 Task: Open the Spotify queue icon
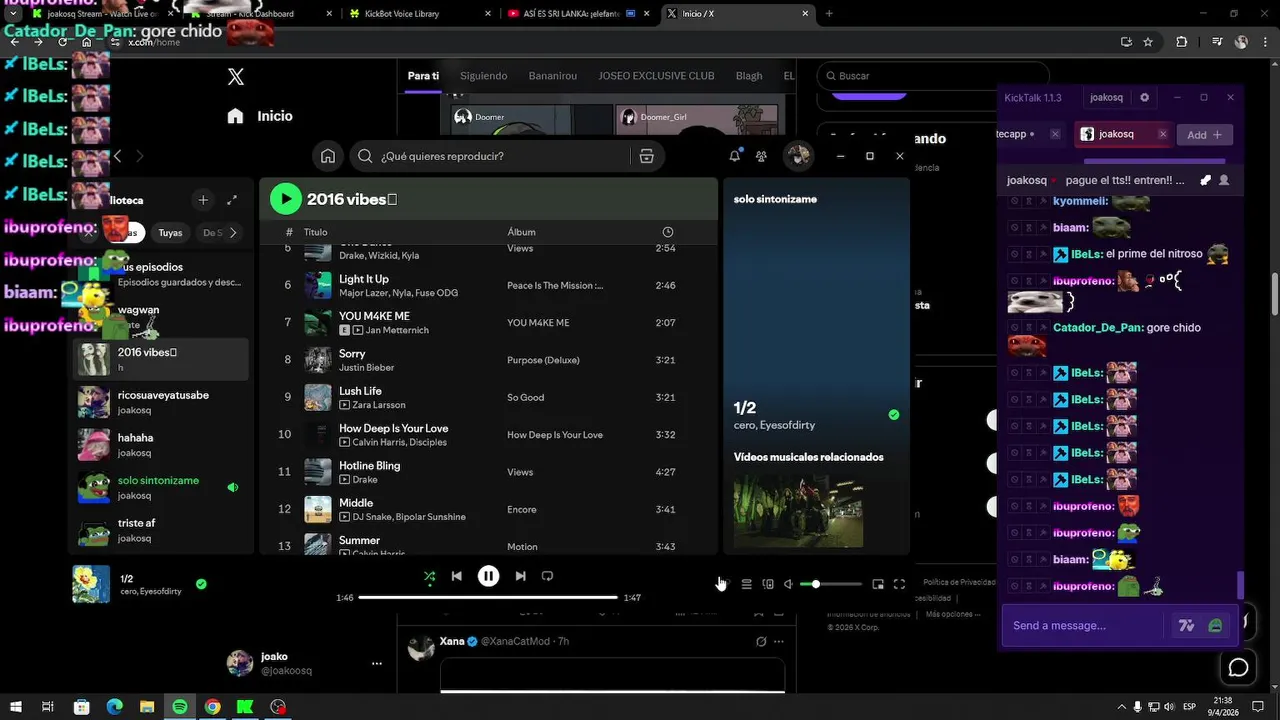[x=746, y=584]
